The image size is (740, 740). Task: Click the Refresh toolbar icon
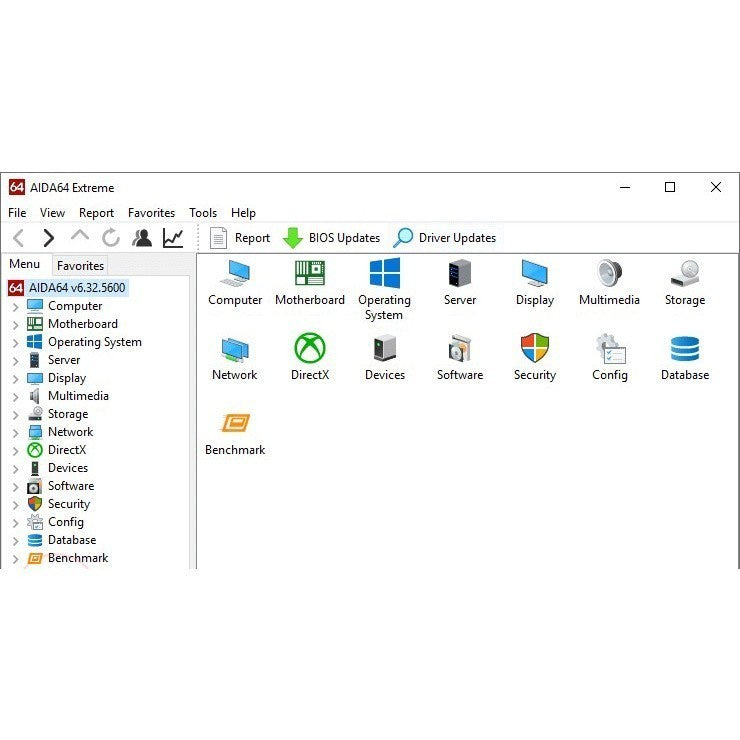coord(111,238)
